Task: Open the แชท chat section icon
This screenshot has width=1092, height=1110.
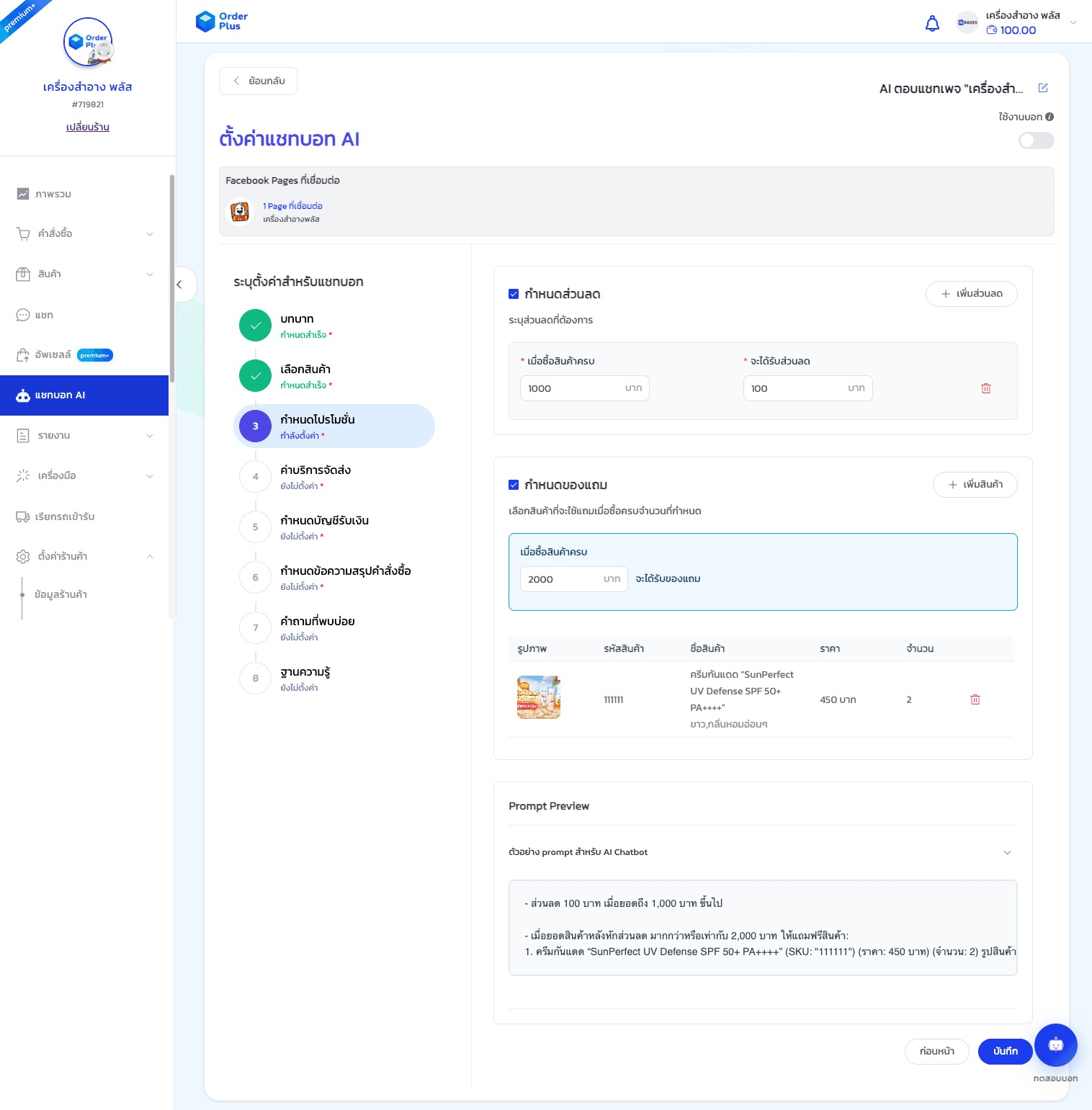Action: click(x=22, y=315)
